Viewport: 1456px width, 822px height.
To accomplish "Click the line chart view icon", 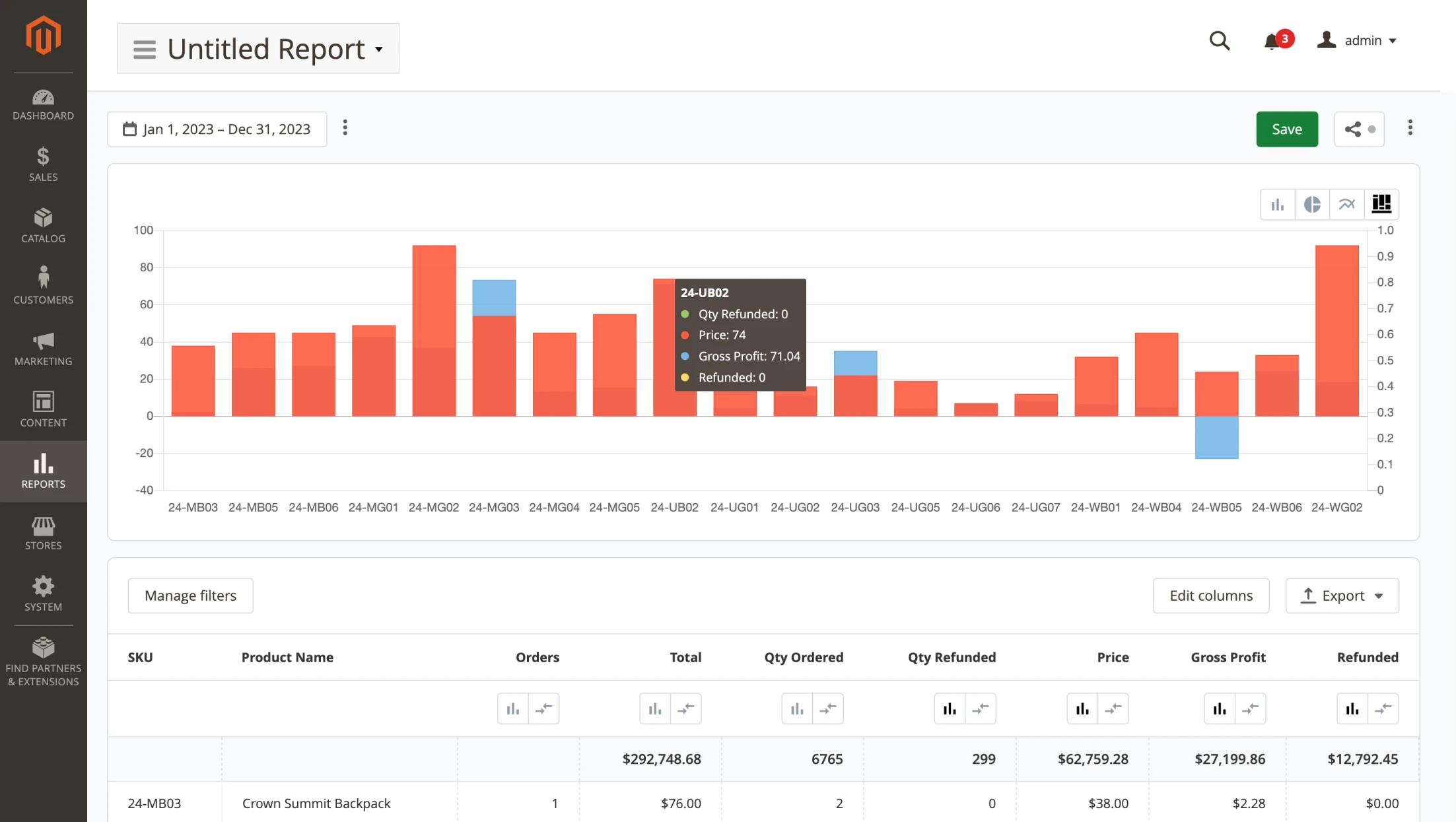I will (1347, 204).
